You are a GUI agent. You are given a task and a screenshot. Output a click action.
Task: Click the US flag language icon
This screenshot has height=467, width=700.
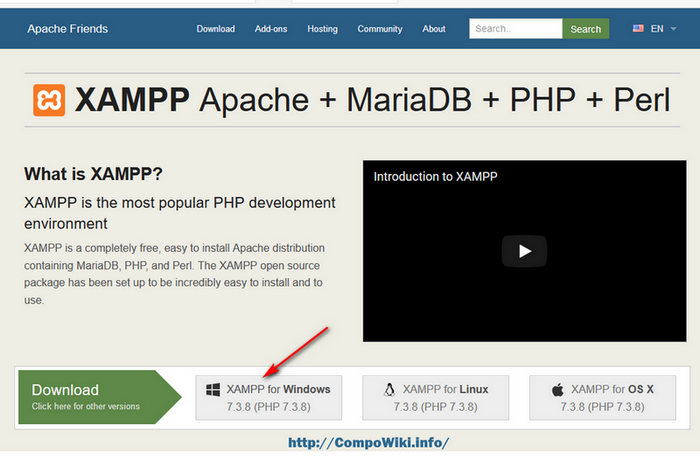tap(638, 29)
